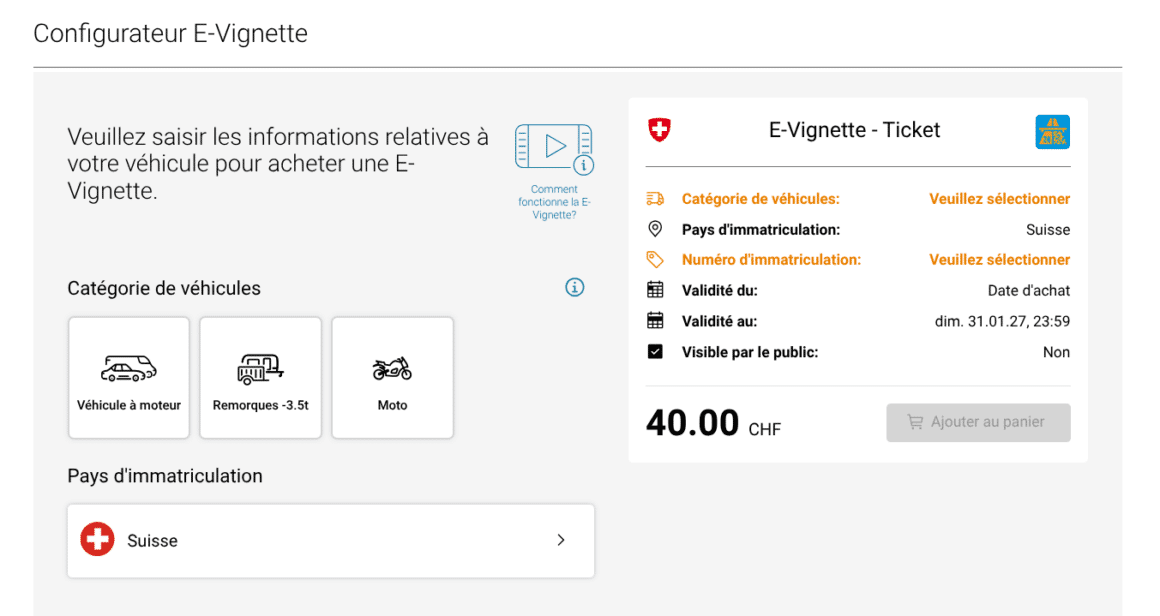Click the cart icon in Ajouter au panier
Image resolution: width=1160 pixels, height=616 pixels.
(x=916, y=422)
